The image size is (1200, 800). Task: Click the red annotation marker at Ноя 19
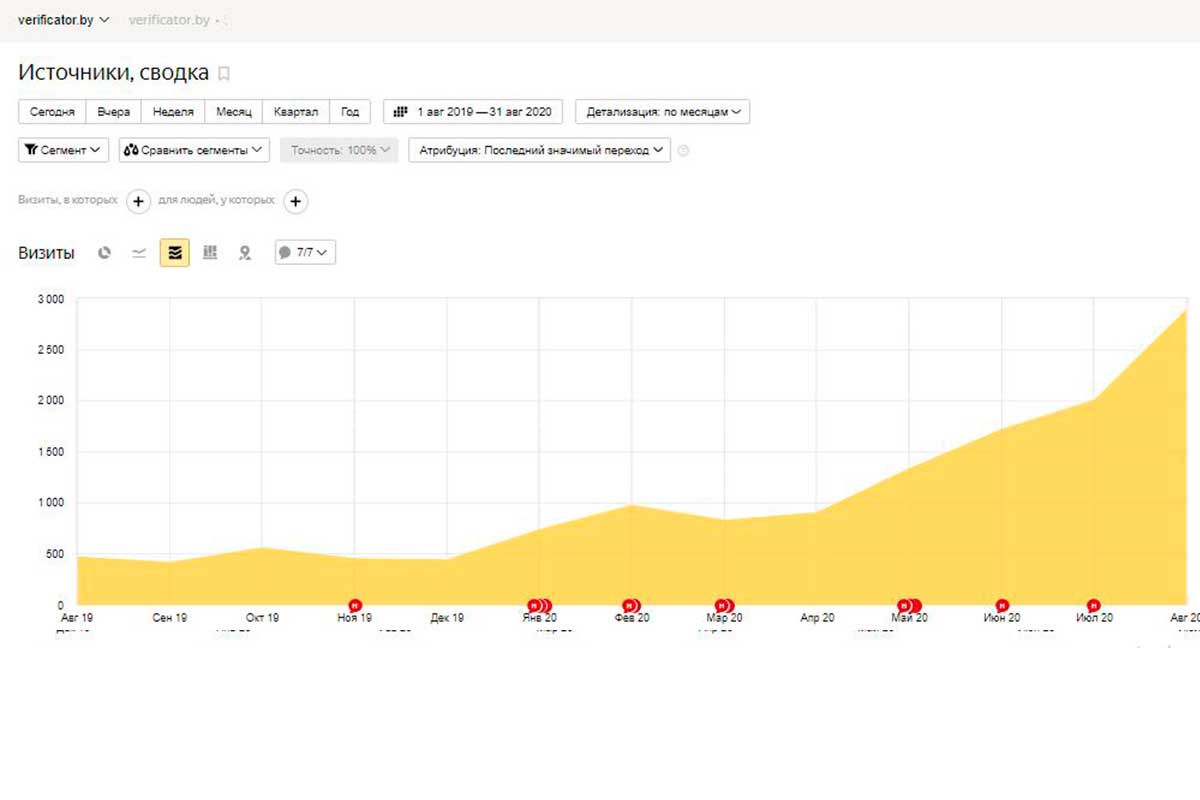coord(355,605)
